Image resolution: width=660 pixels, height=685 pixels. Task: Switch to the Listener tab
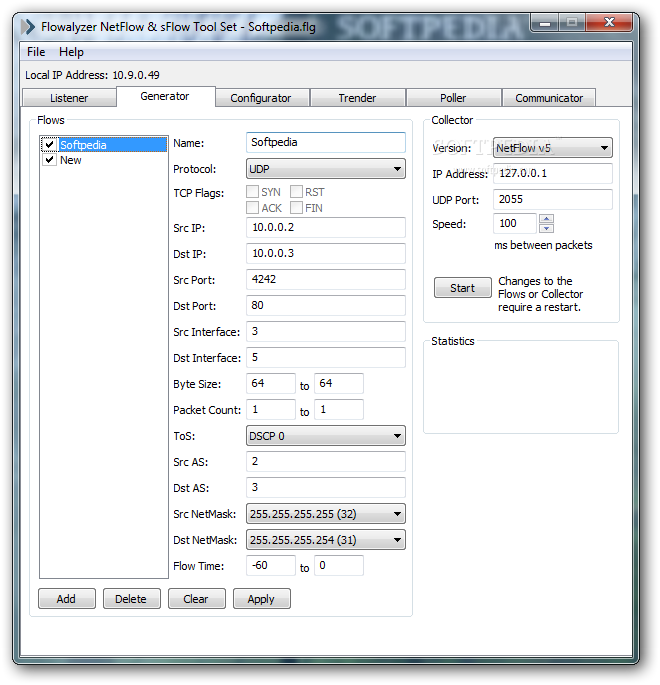(x=69, y=98)
